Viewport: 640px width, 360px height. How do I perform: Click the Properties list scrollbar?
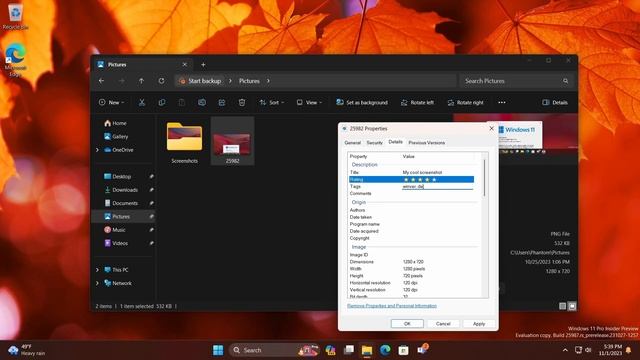click(x=484, y=178)
